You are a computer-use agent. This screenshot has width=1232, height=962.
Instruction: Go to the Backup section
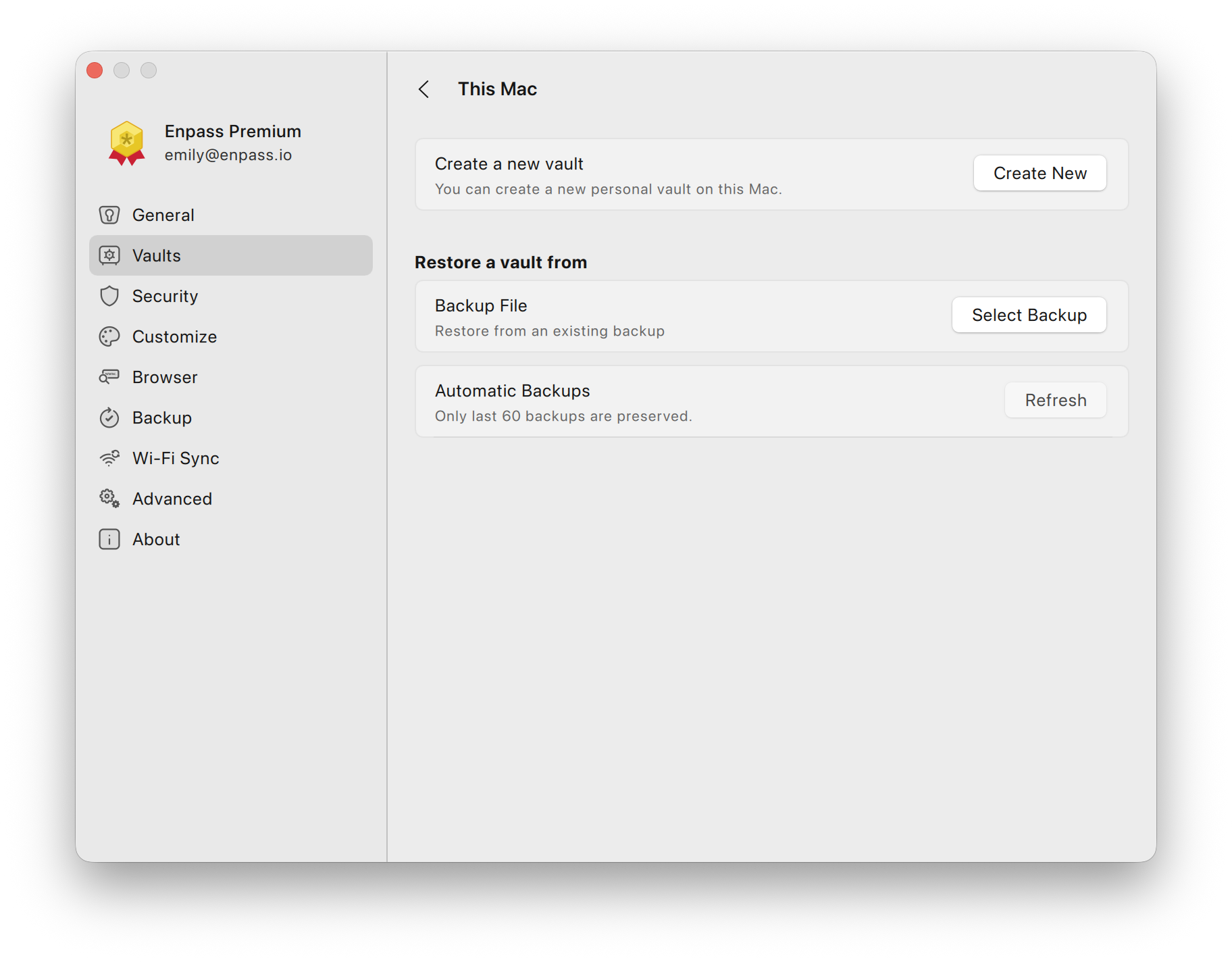(231, 417)
